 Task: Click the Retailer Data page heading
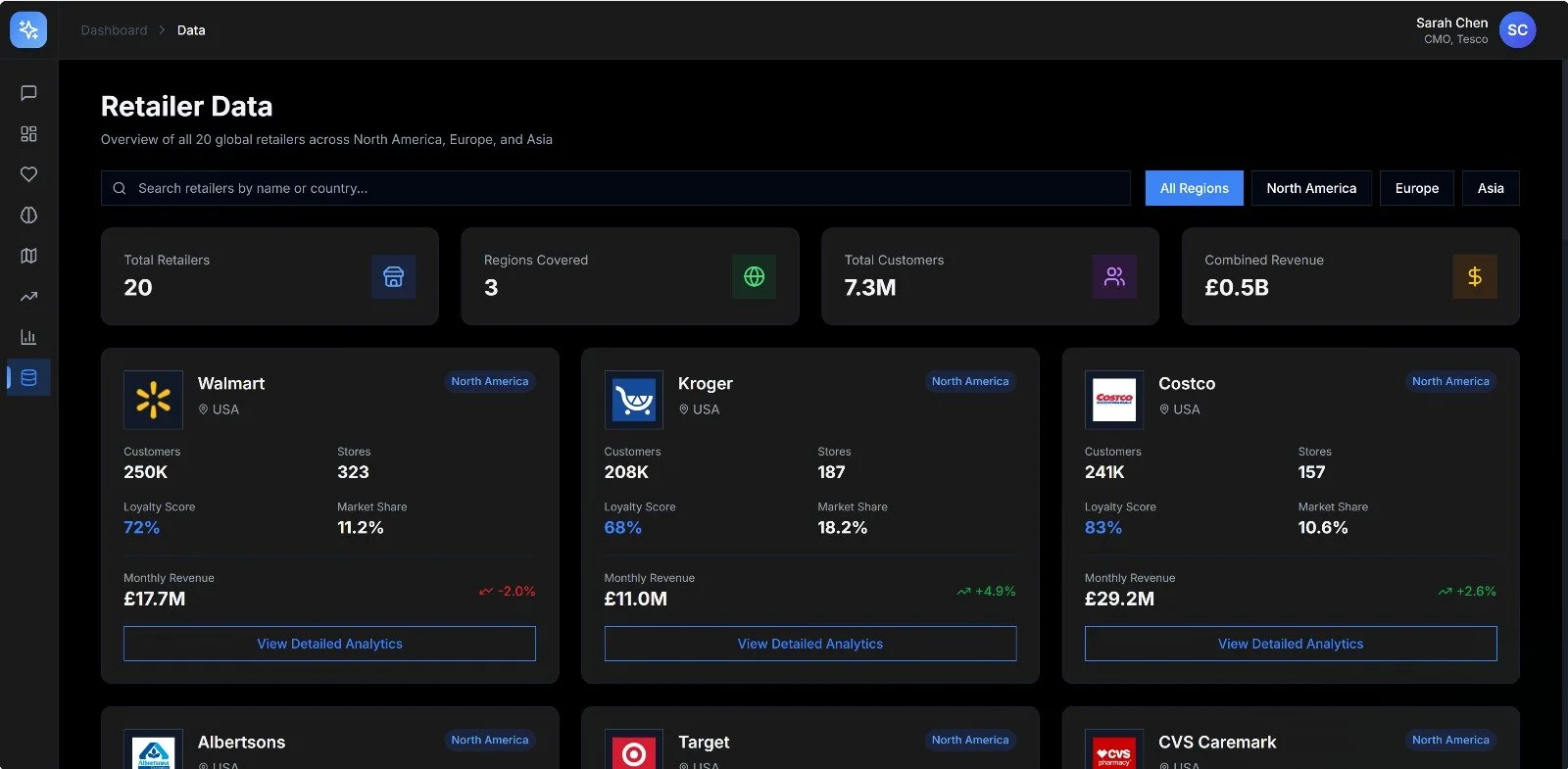186,106
